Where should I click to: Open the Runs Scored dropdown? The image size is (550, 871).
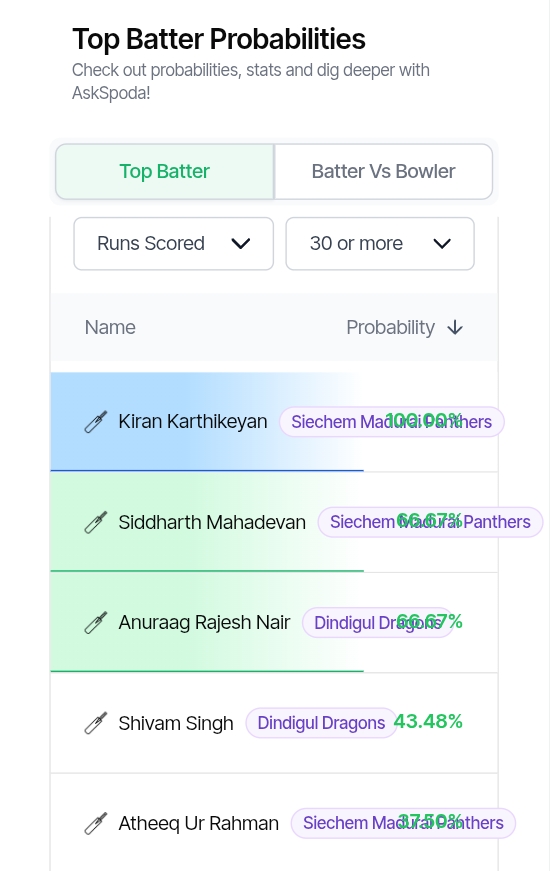click(x=173, y=244)
